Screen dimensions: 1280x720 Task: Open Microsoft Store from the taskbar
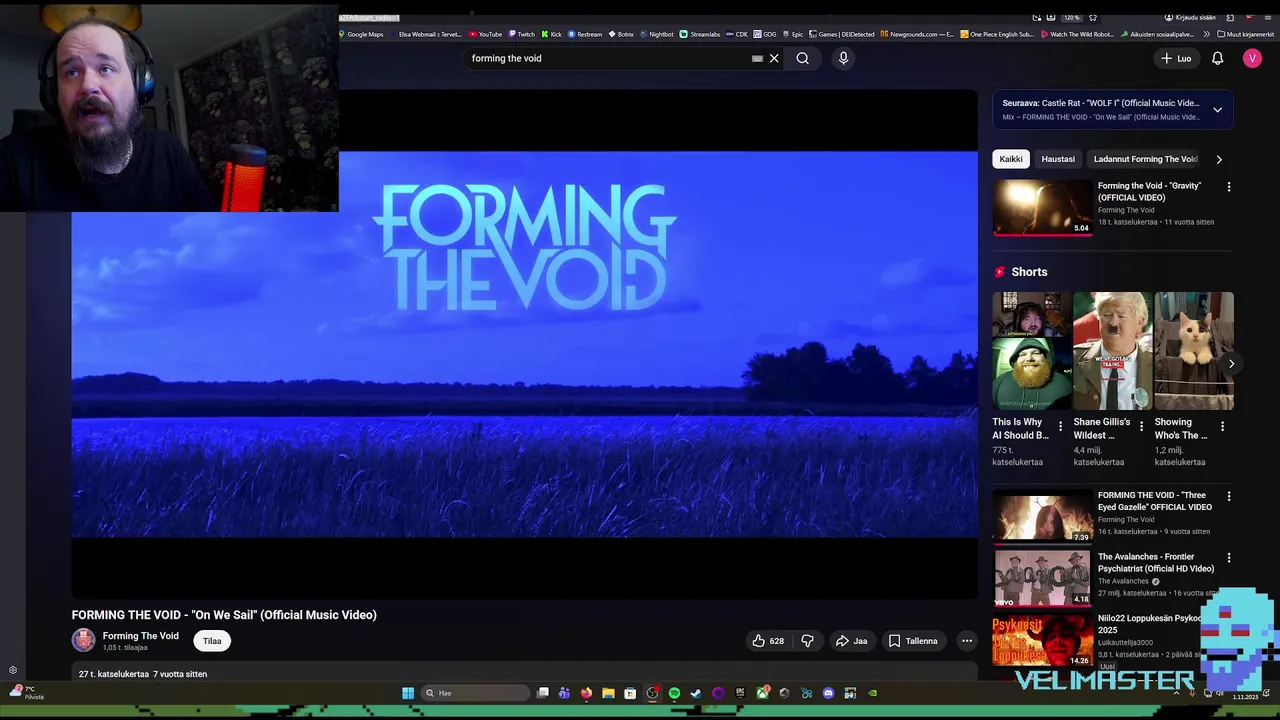(x=630, y=693)
